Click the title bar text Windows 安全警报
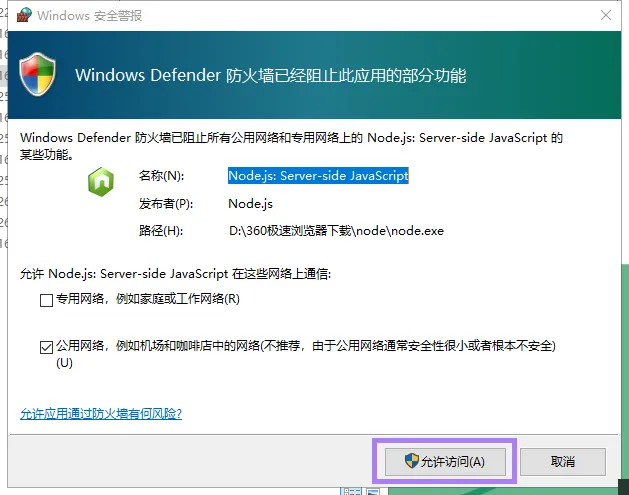Screen dimensions: 629x495 [x=89, y=16]
